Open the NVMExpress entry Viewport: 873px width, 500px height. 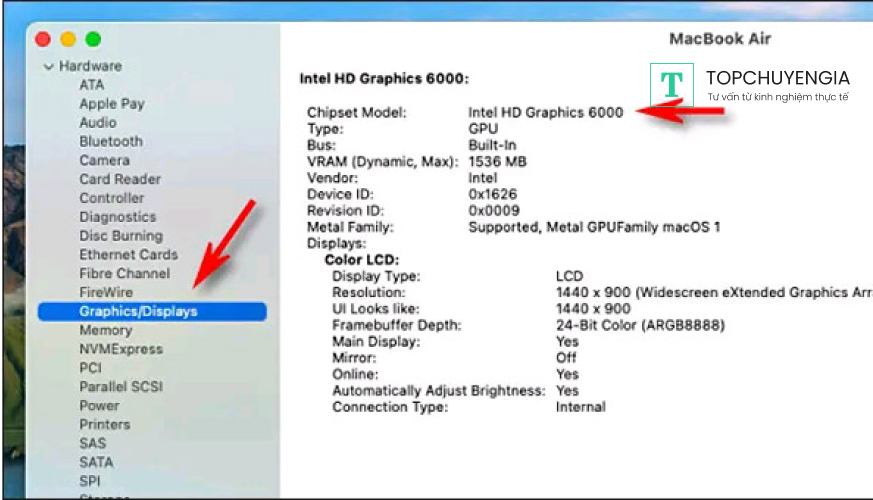[x=121, y=349]
